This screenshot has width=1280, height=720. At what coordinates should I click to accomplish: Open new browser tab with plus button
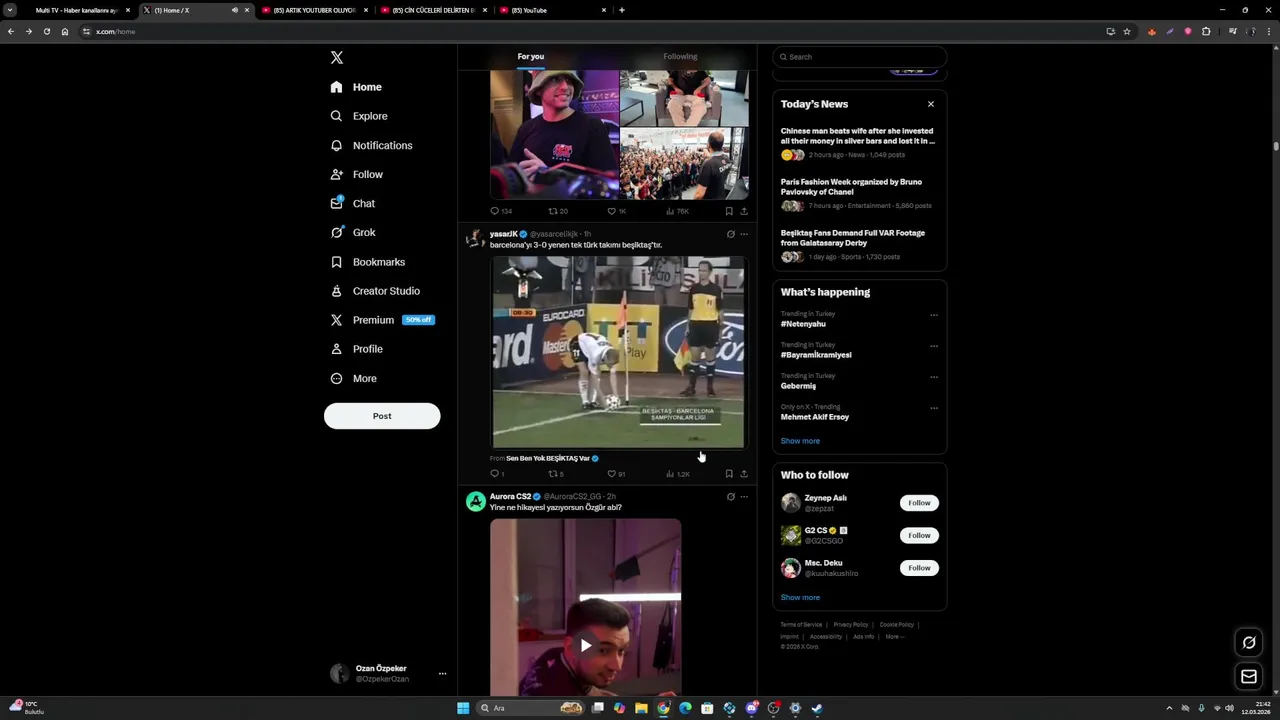(622, 10)
